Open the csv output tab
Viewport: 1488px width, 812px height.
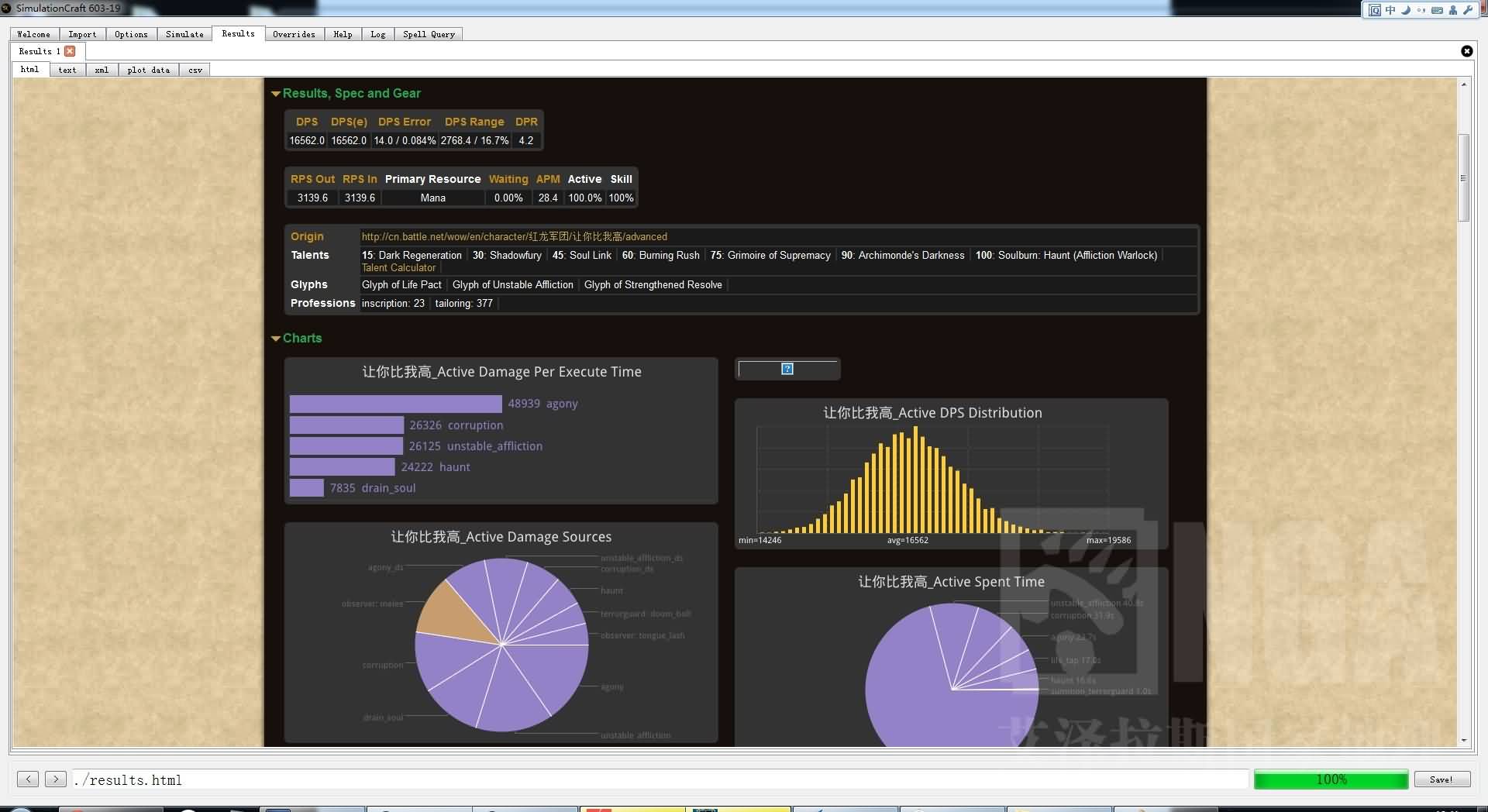(195, 70)
